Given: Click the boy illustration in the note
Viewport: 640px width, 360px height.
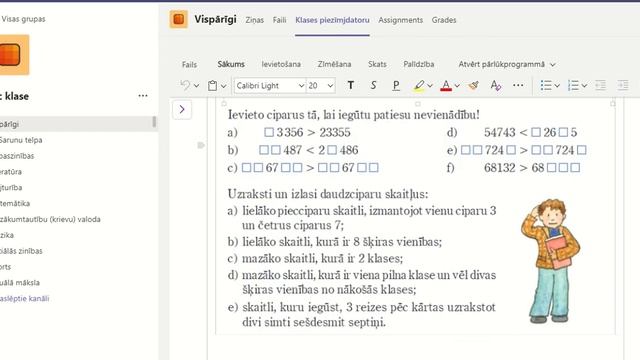Looking at the screenshot, I should (x=551, y=261).
